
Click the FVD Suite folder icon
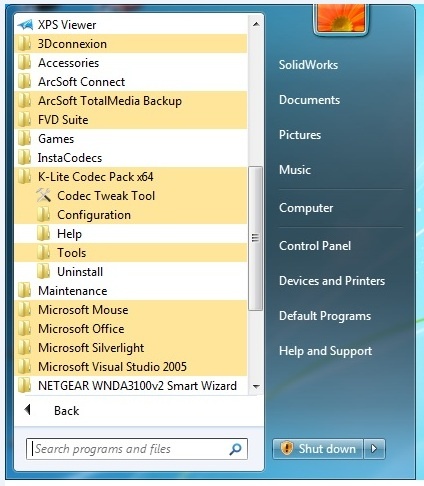25,120
